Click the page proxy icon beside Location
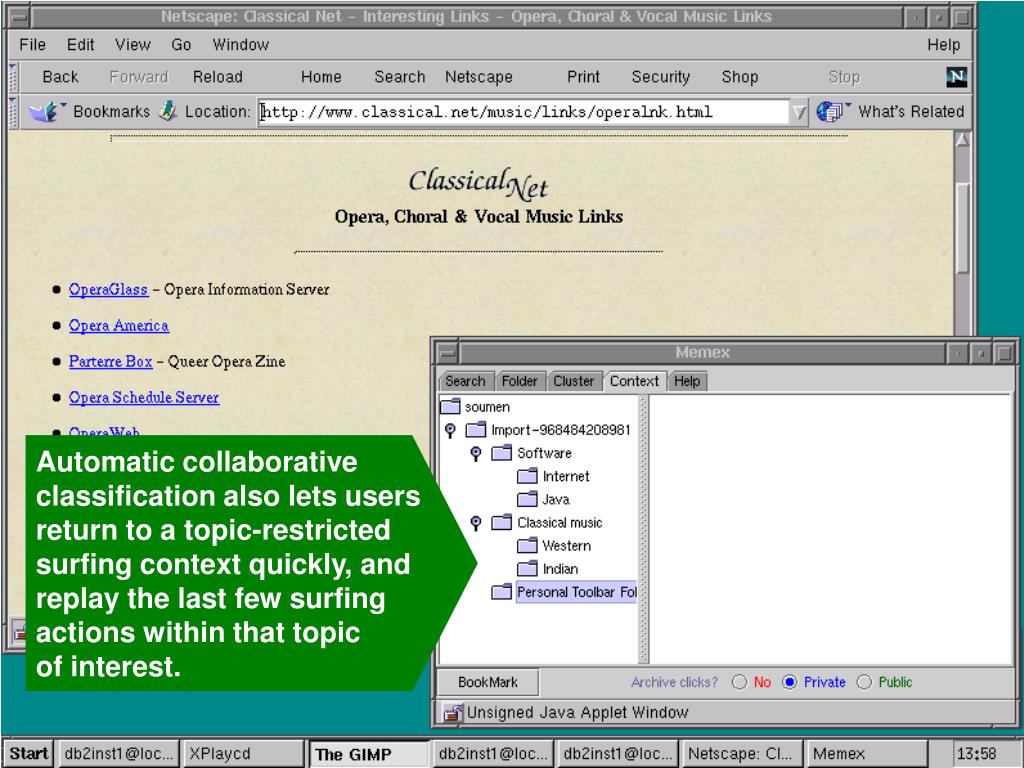Image resolution: width=1024 pixels, height=768 pixels. click(x=168, y=111)
